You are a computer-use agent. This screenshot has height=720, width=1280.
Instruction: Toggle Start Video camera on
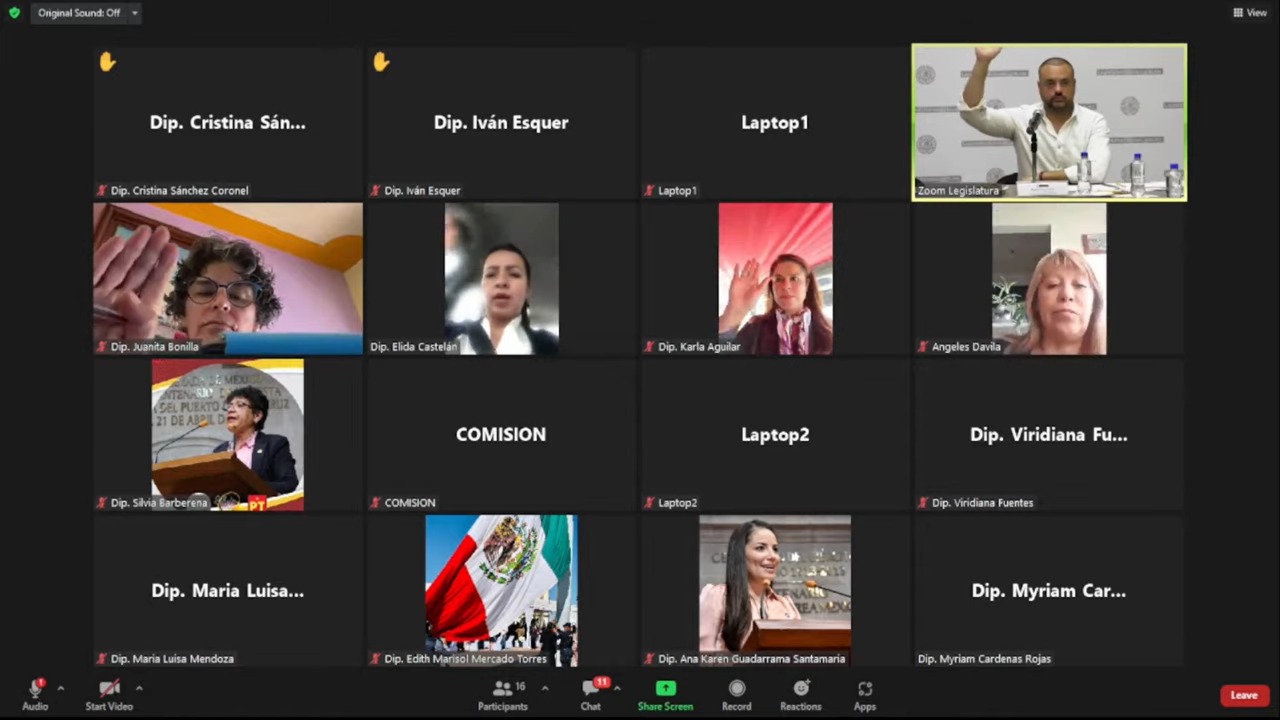pos(109,689)
